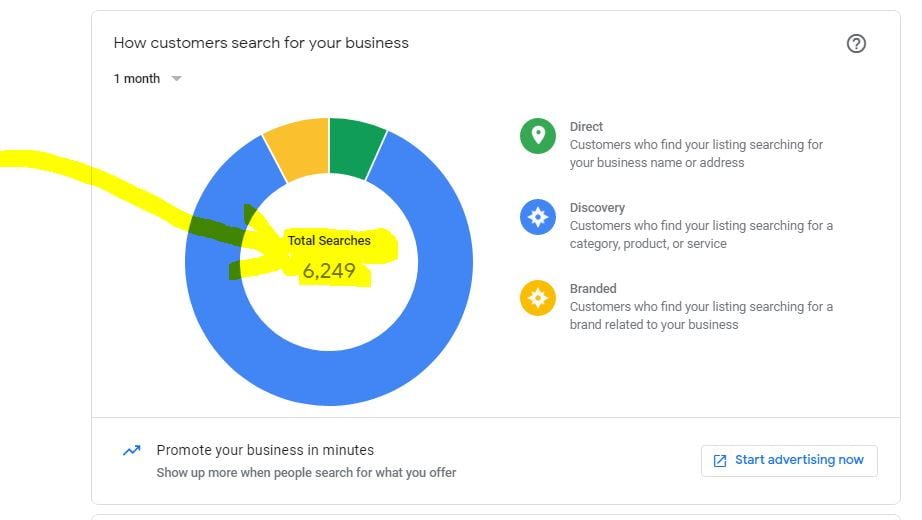Click the green Direct location pin icon
Viewport: 922px width, 520px height.
pyautogui.click(x=538, y=136)
